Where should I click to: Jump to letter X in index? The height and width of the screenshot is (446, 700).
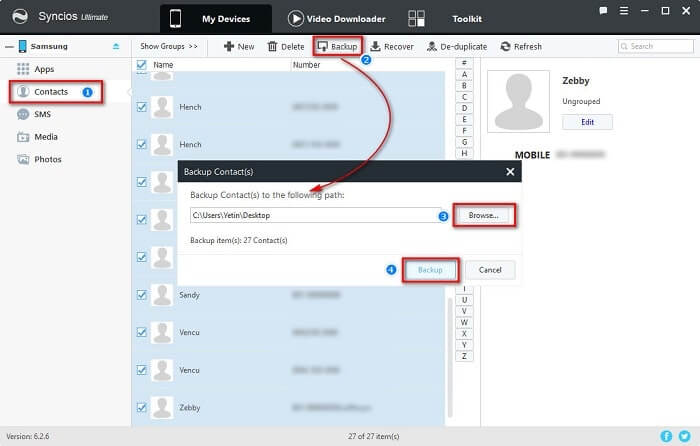click(x=464, y=333)
